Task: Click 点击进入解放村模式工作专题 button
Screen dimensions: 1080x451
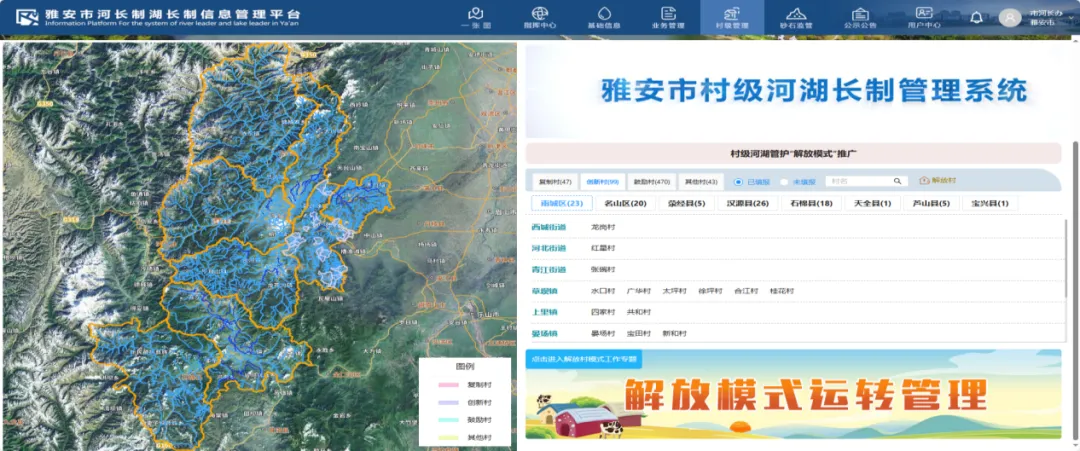Action: (583, 358)
